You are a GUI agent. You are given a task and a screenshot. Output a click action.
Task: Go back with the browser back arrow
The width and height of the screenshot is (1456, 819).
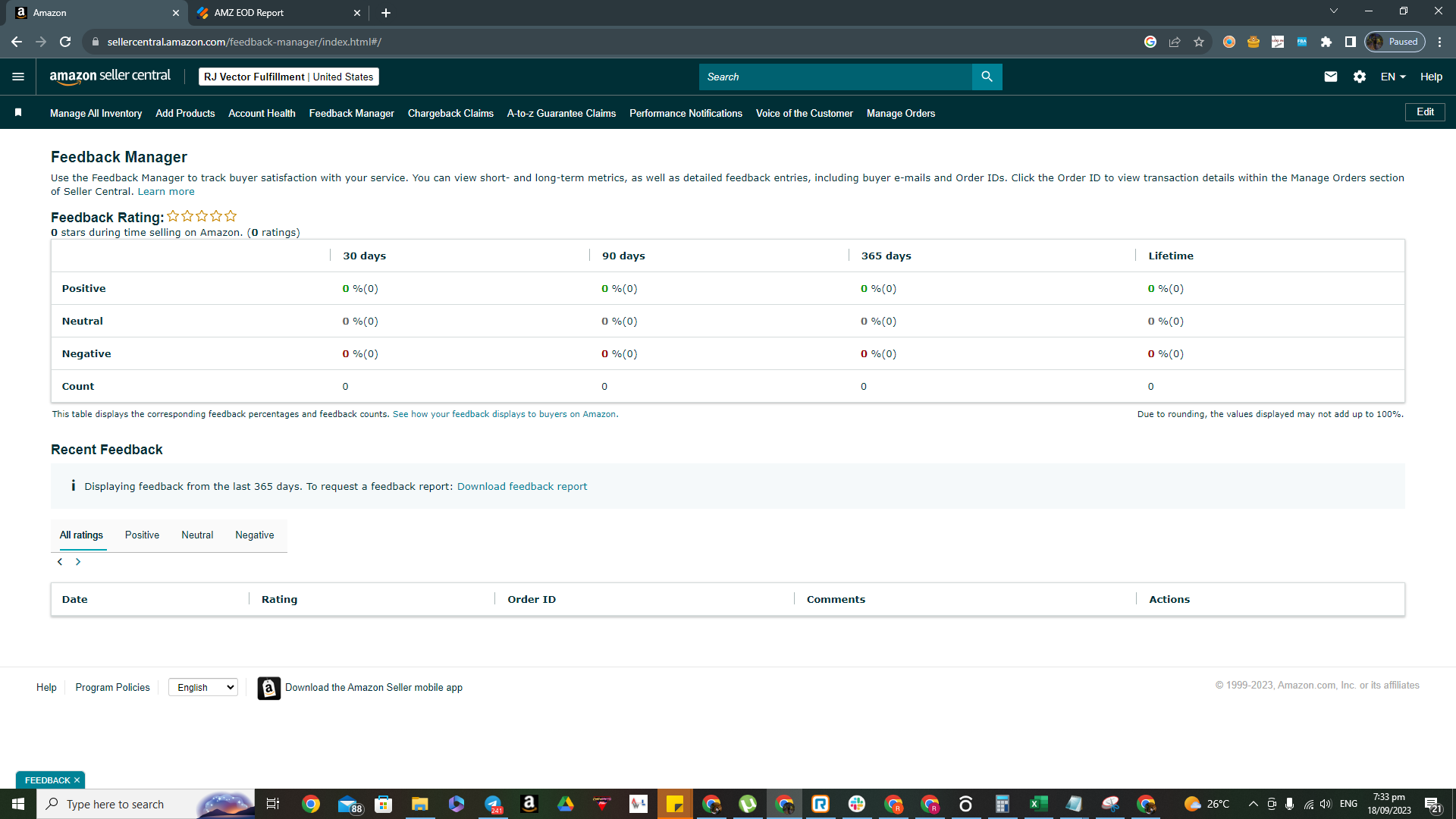(x=17, y=42)
